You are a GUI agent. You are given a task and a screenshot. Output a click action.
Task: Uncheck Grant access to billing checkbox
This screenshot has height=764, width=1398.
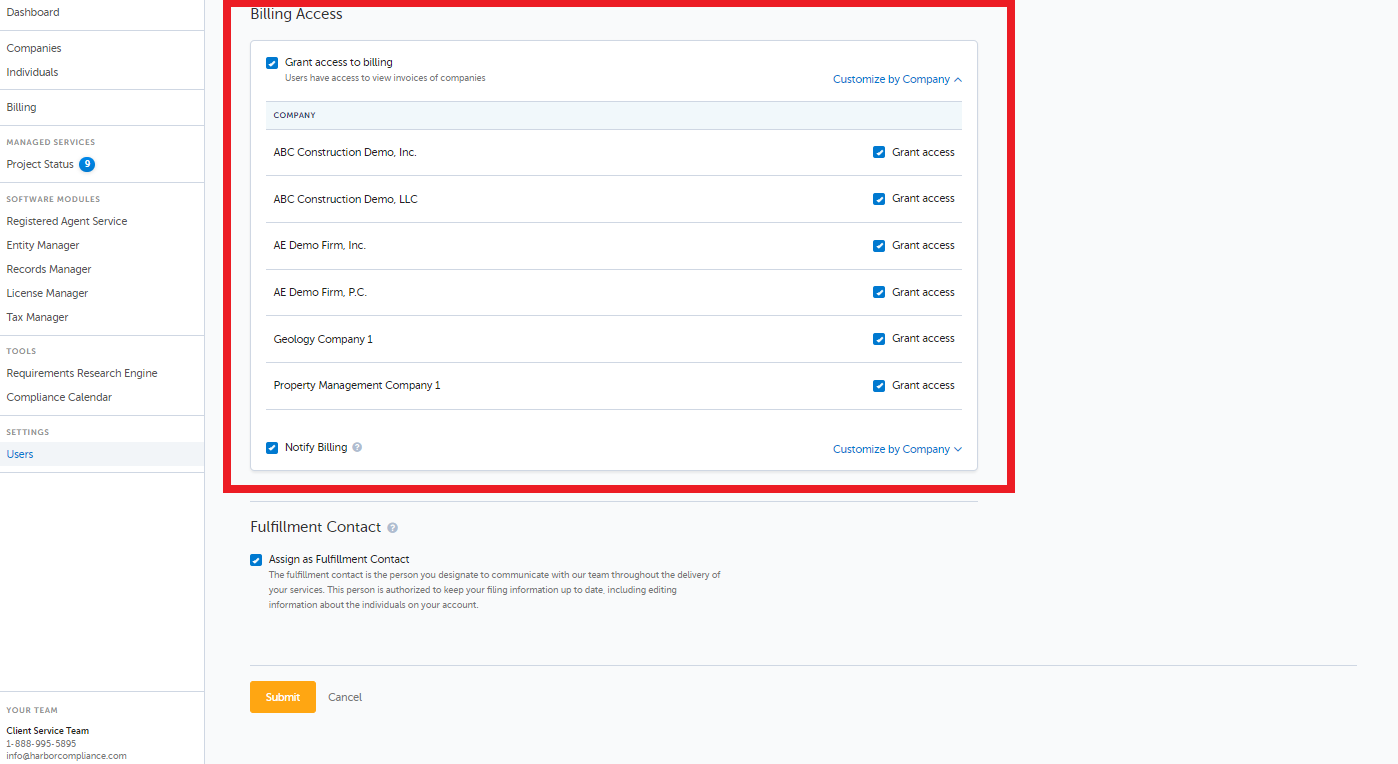pyautogui.click(x=272, y=63)
